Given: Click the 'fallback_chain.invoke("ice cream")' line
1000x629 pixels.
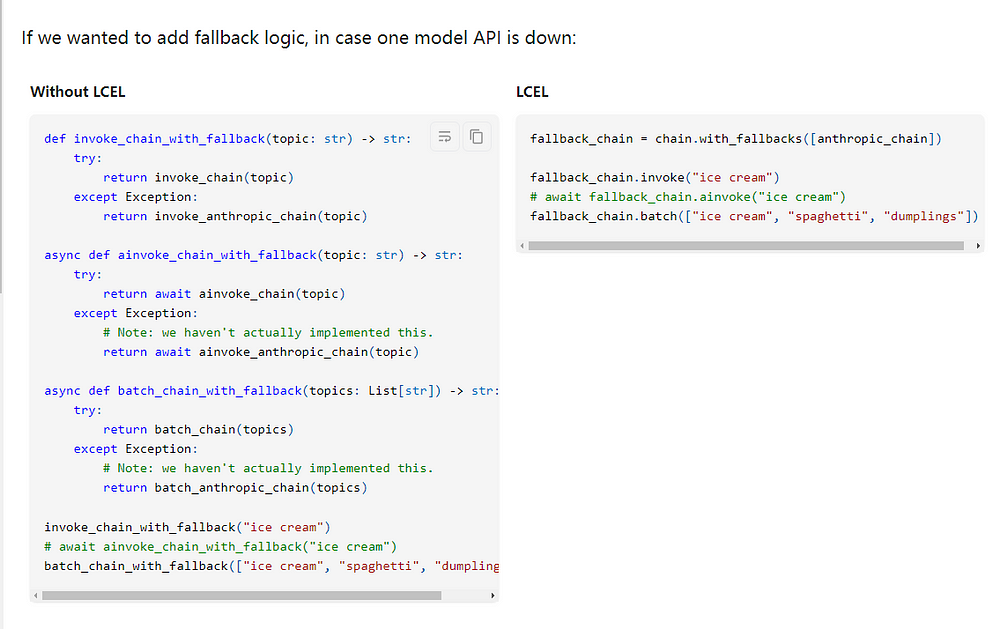Looking at the screenshot, I should [648, 177].
